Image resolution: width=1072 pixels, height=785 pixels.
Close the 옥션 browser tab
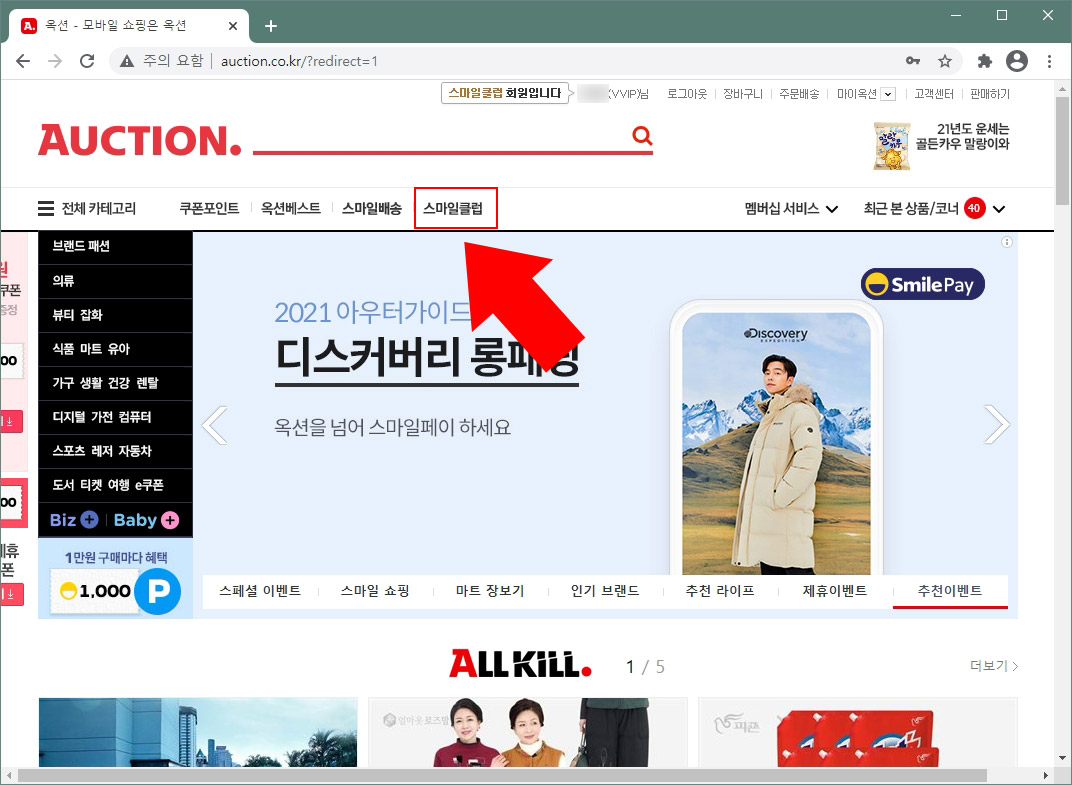pyautogui.click(x=232, y=26)
